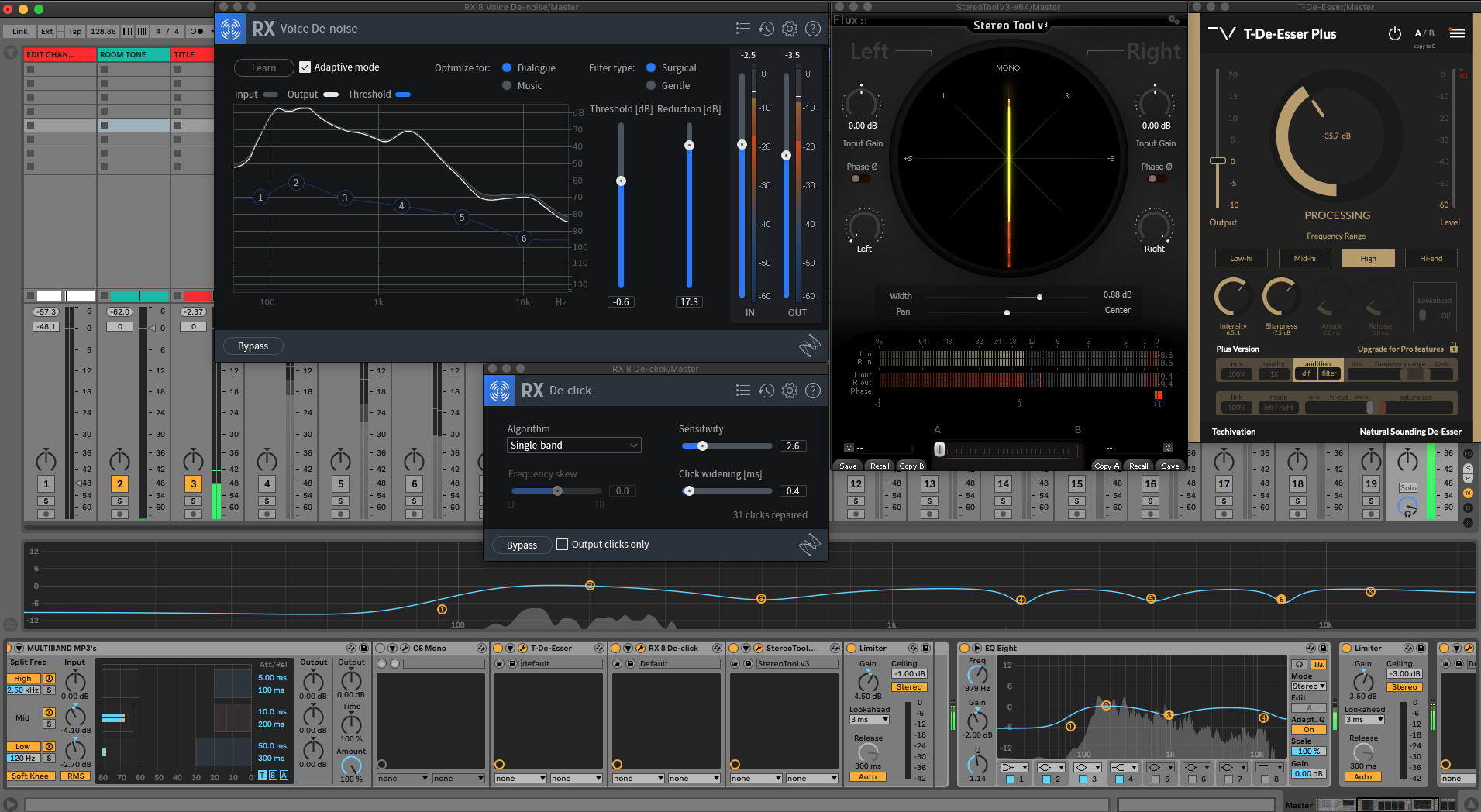Screen dimensions: 1481x812
Task: Open history clock icon in RX Voice De-noise
Action: 766,29
